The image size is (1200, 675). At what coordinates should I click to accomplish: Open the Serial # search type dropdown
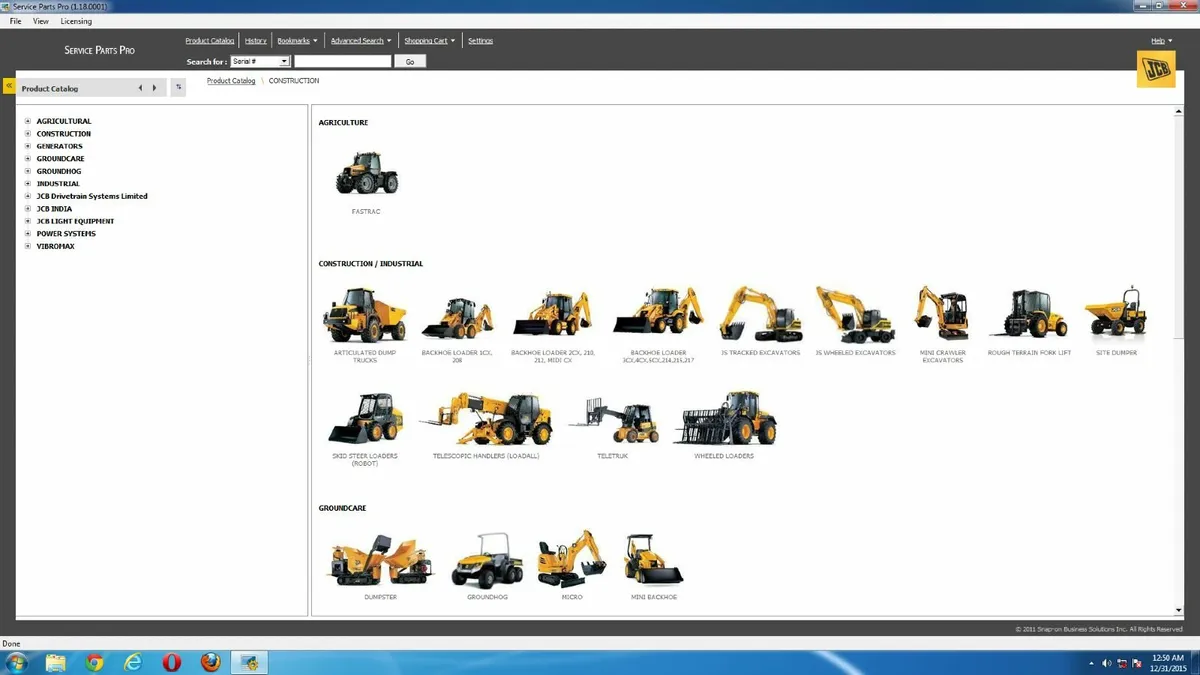point(260,61)
